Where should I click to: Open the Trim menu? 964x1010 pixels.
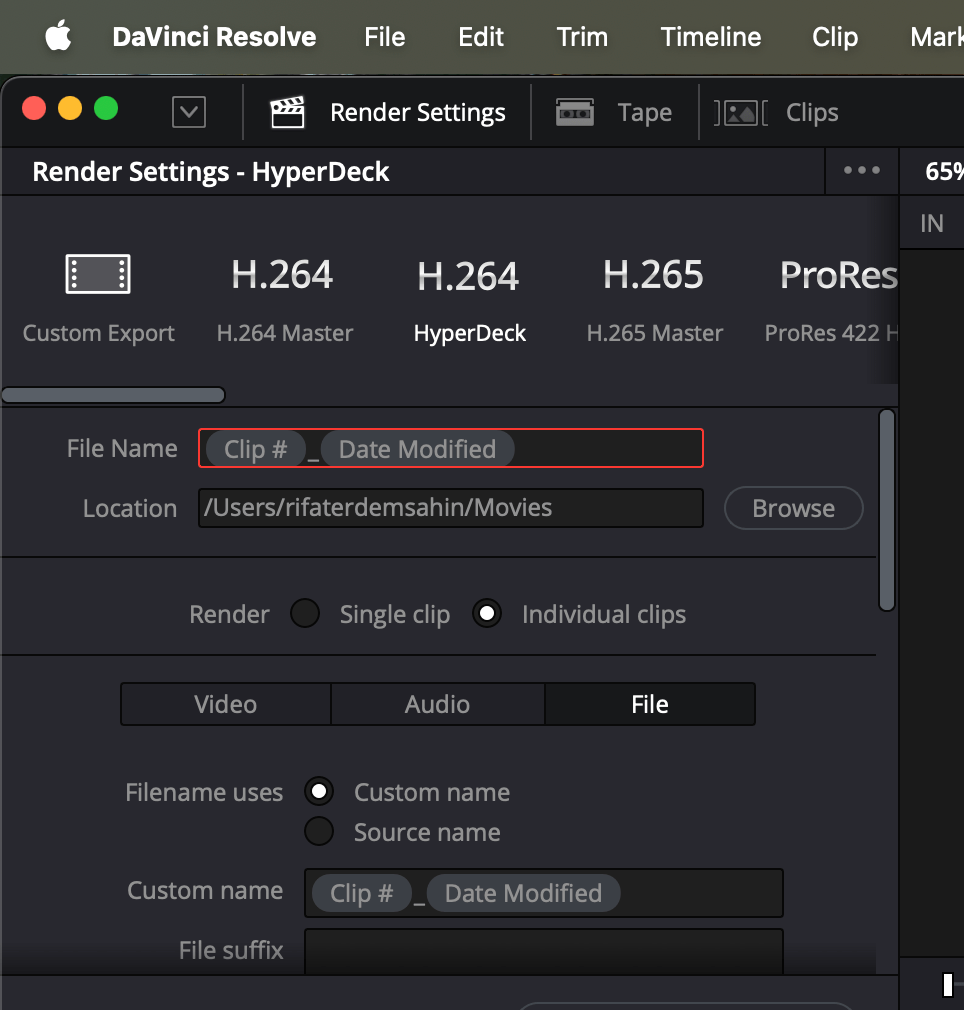(581, 37)
